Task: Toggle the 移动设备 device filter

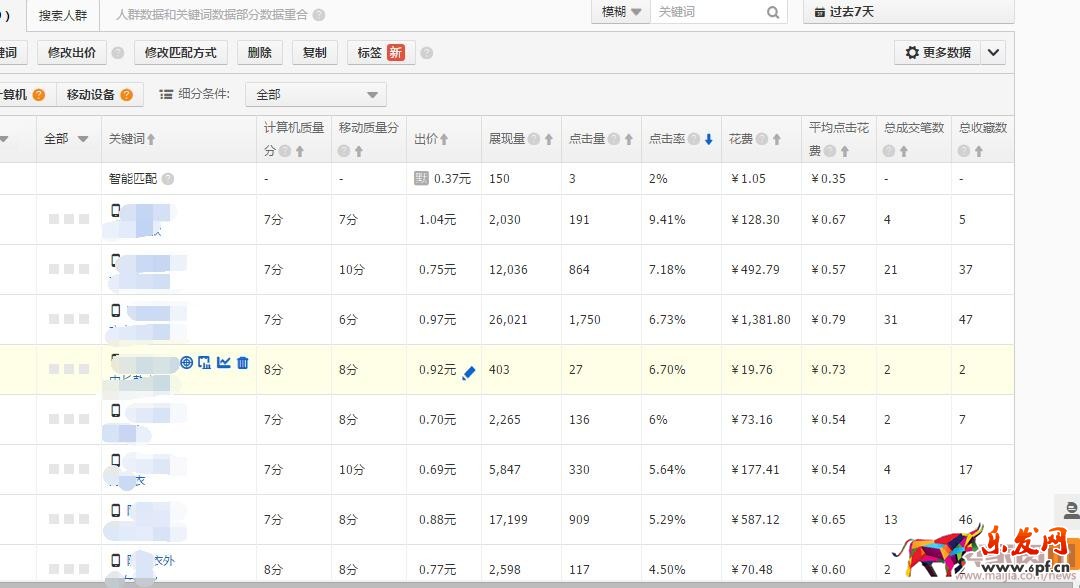Action: 91,95
